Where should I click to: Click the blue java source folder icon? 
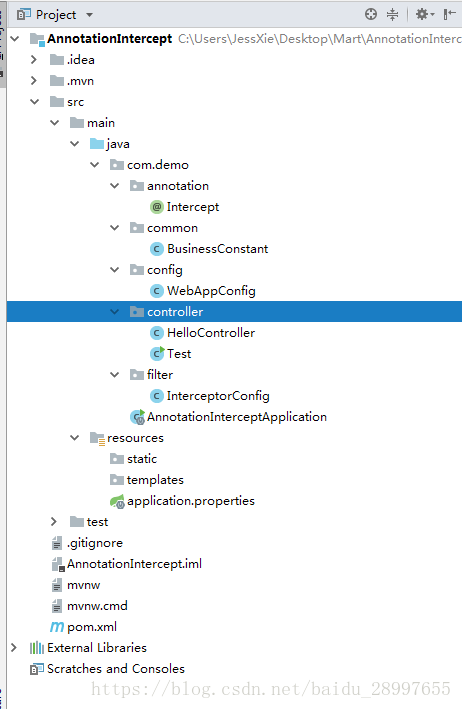97,144
